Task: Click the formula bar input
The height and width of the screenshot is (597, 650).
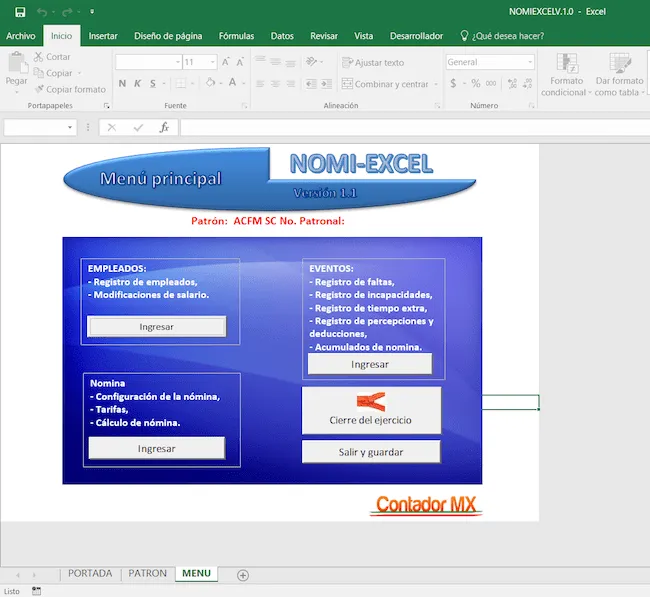Action: click(x=415, y=127)
